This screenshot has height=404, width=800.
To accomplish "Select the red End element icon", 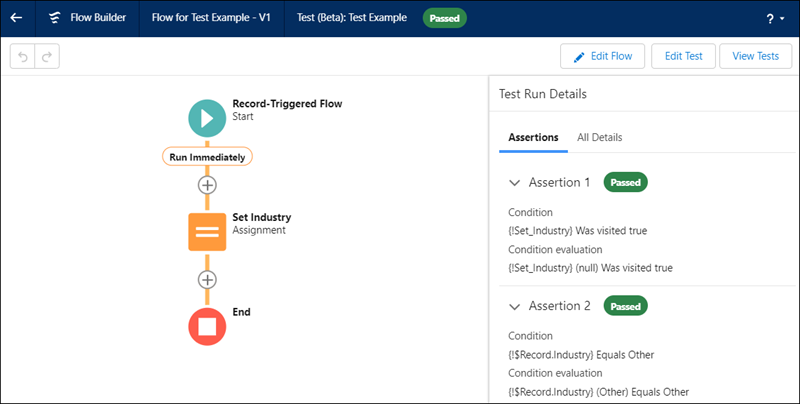I will coord(207,326).
